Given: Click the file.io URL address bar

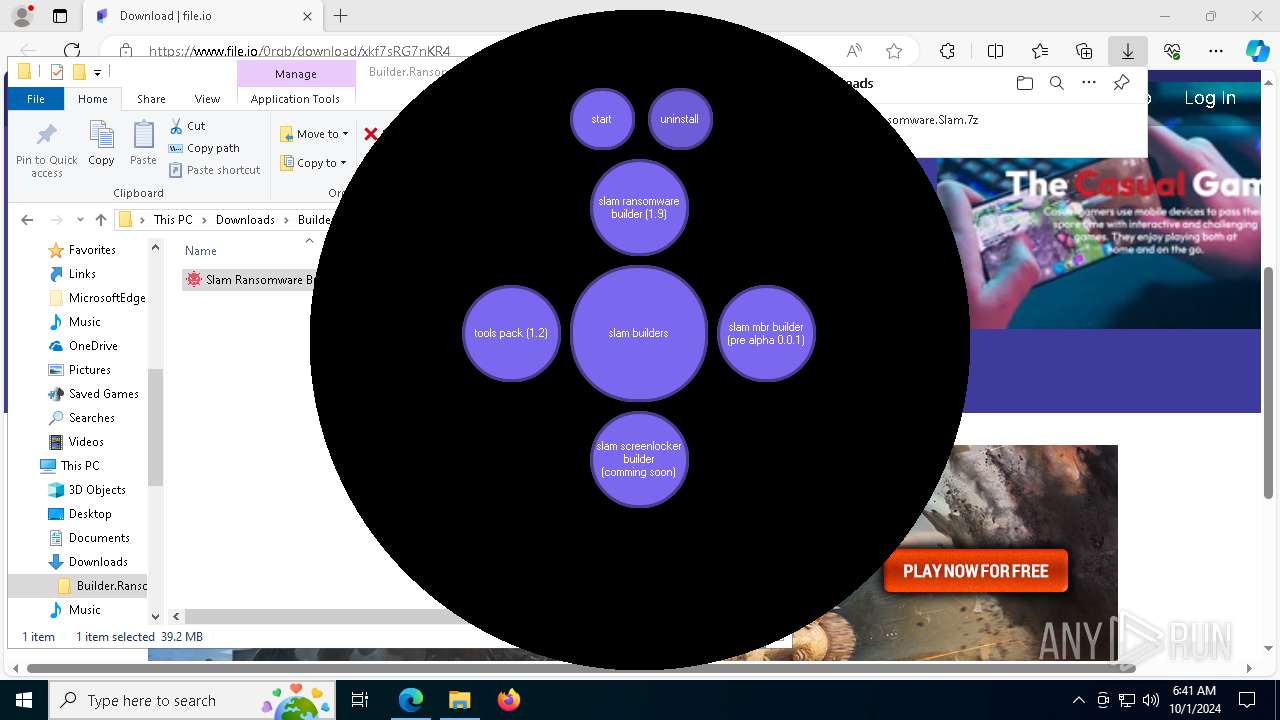Looking at the screenshot, I should coord(300,51).
